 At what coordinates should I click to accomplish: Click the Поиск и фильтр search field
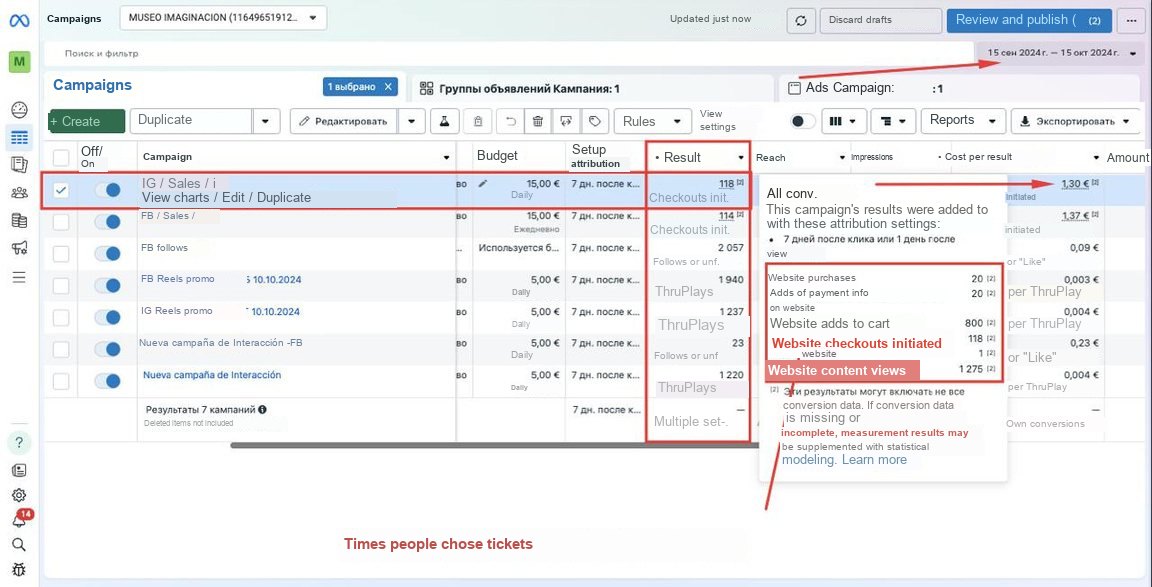click(507, 54)
